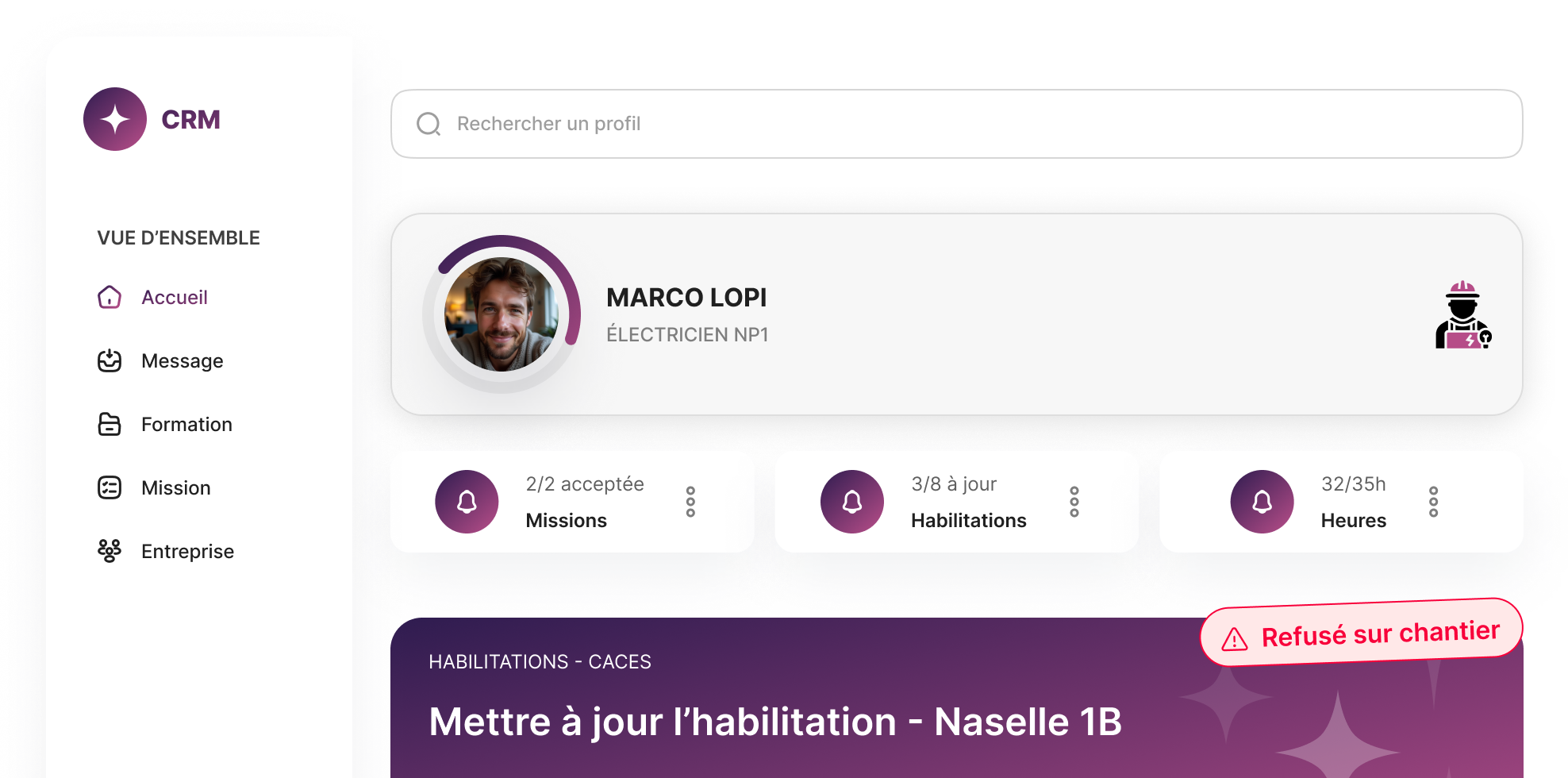
Task: Click the Accueil home icon
Action: click(110, 297)
